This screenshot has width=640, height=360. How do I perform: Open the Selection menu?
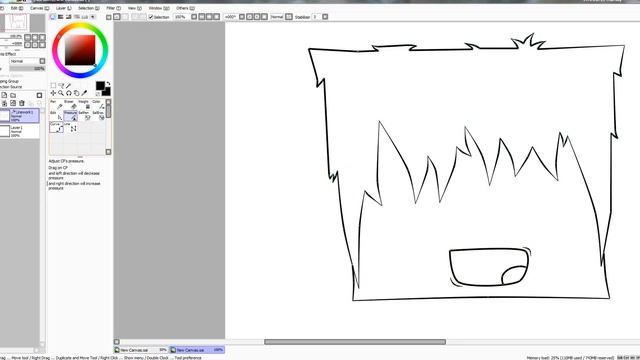tap(89, 8)
